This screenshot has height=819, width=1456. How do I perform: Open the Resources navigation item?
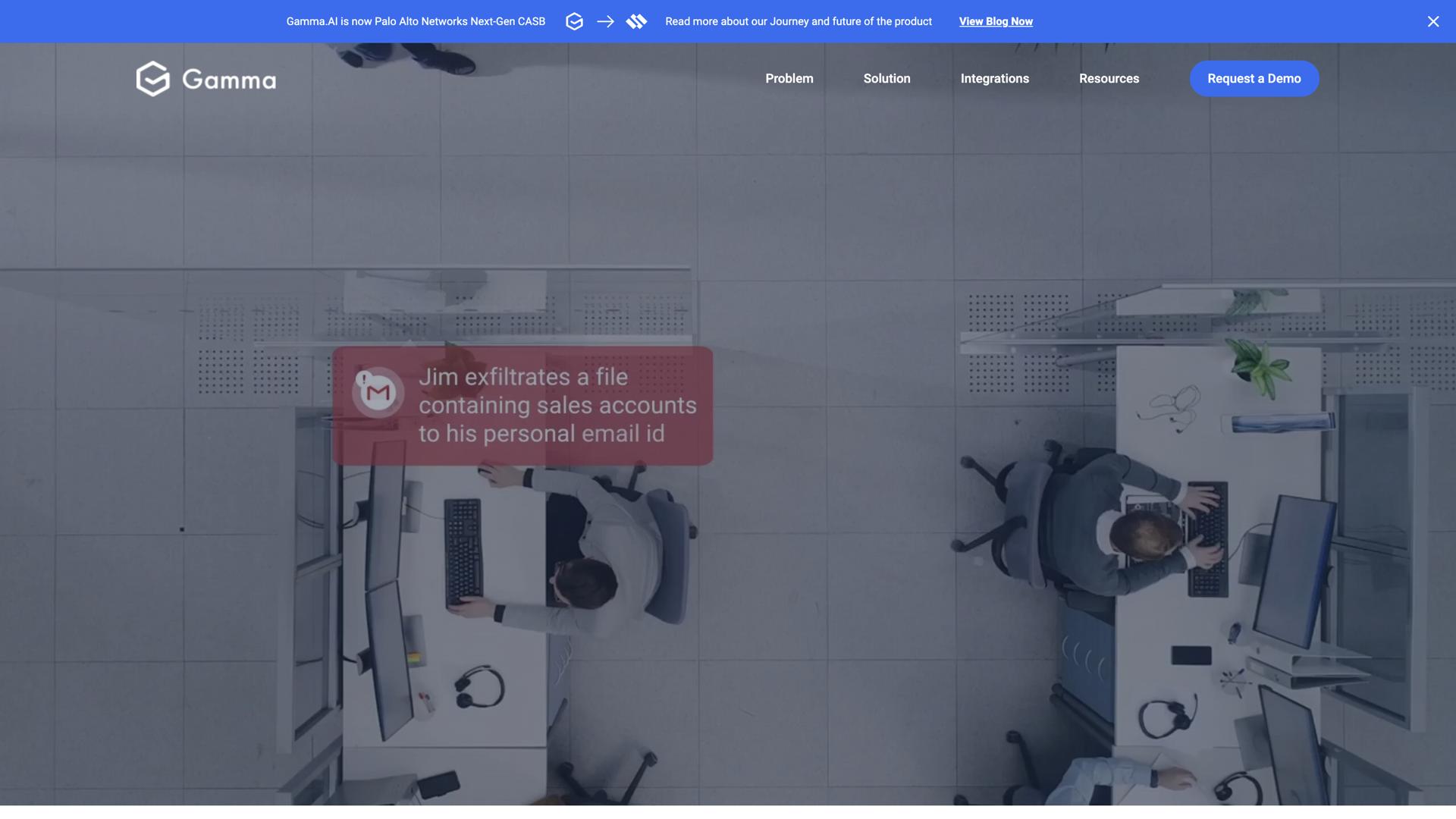point(1109,78)
